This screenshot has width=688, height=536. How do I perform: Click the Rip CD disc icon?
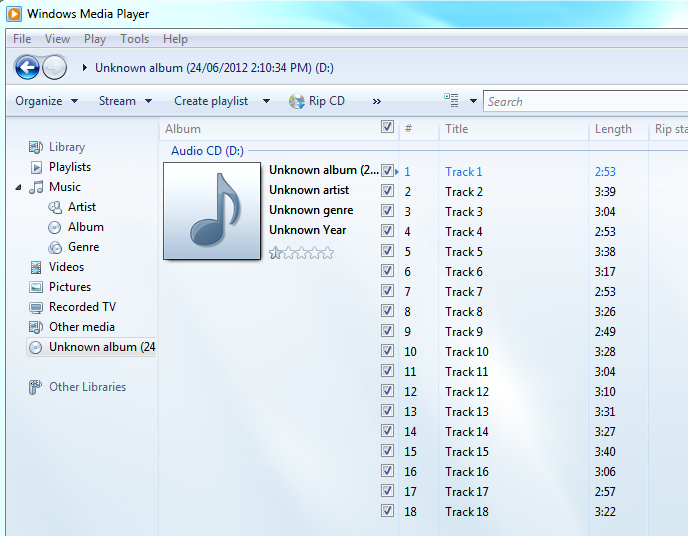pyautogui.click(x=296, y=101)
